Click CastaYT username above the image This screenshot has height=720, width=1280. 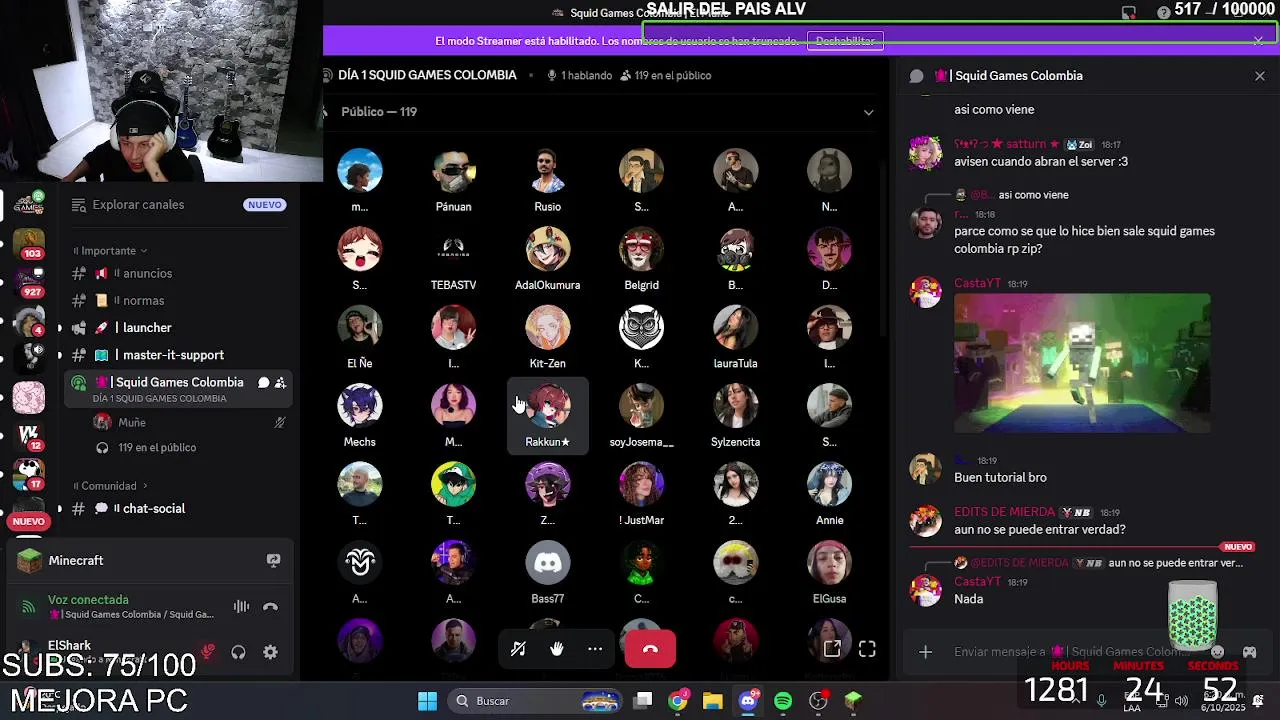pyautogui.click(x=977, y=284)
